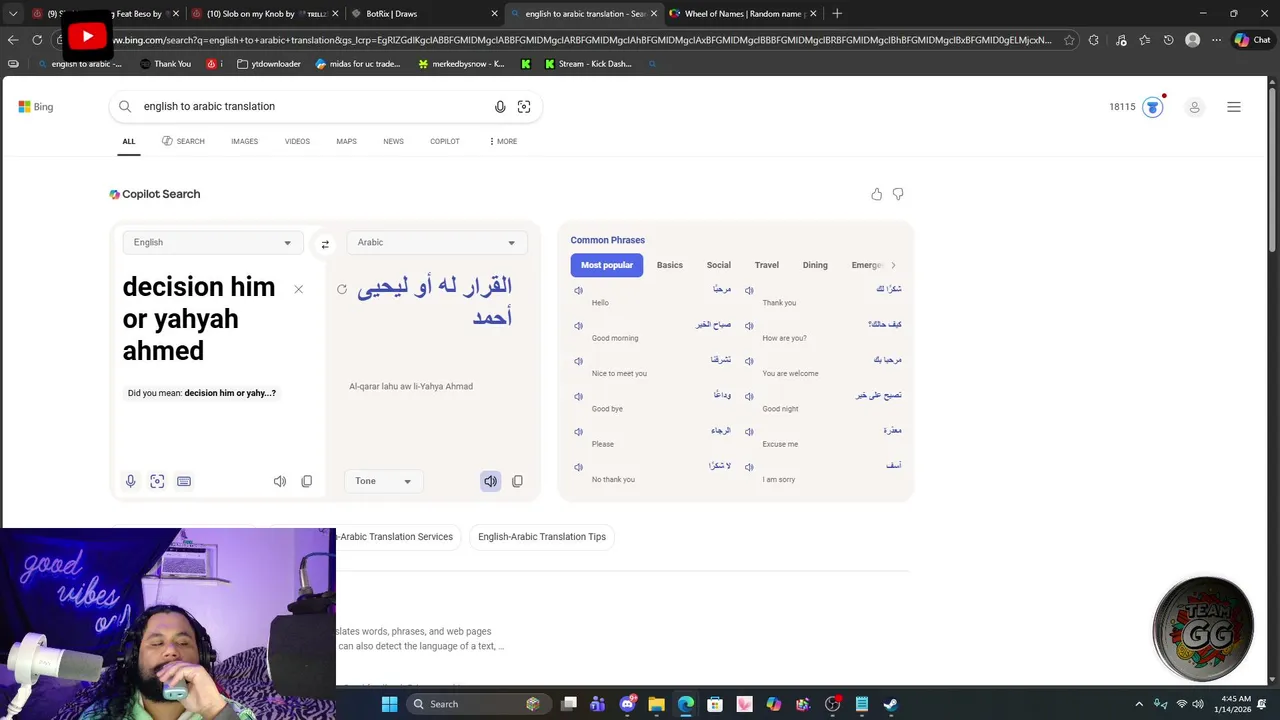Click the refresh translation icon
The height and width of the screenshot is (720, 1280).
[x=342, y=289]
